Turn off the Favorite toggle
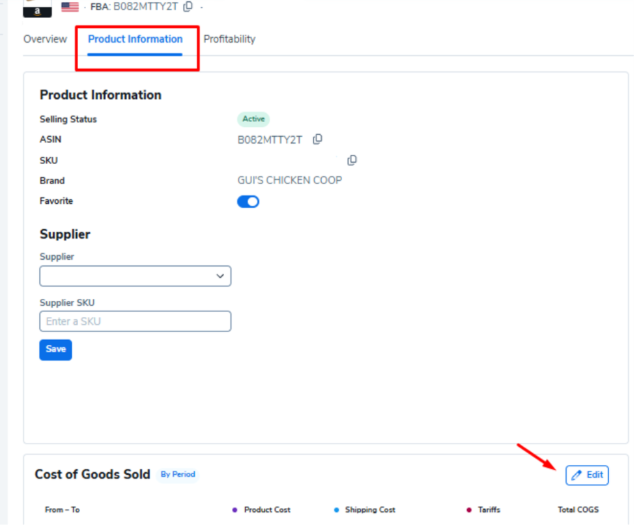 [x=248, y=201]
